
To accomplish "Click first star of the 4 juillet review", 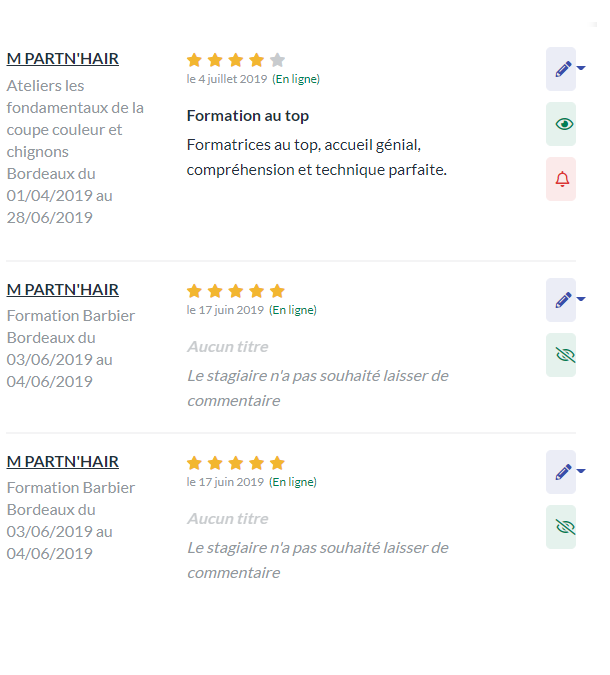I will click(195, 60).
